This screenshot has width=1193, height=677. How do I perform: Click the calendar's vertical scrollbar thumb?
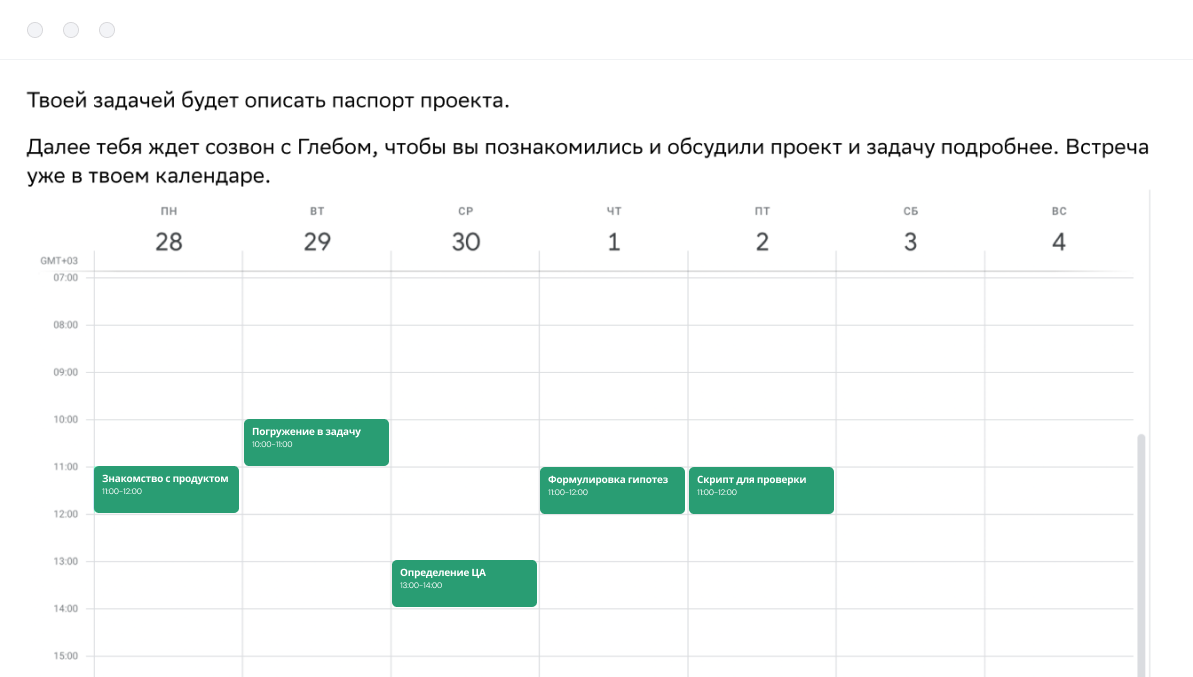point(1141,550)
